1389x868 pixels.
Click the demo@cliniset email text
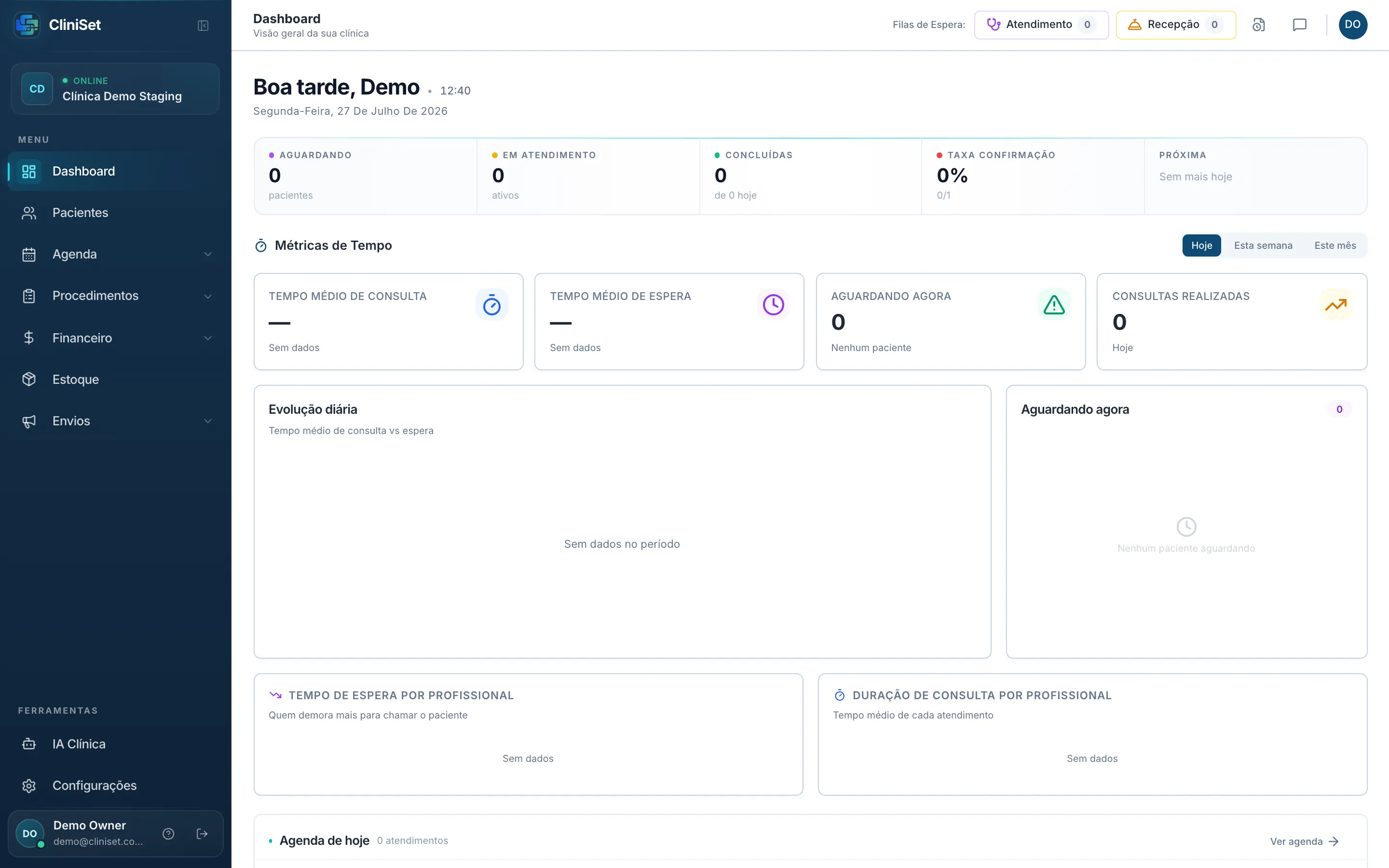pos(98,841)
